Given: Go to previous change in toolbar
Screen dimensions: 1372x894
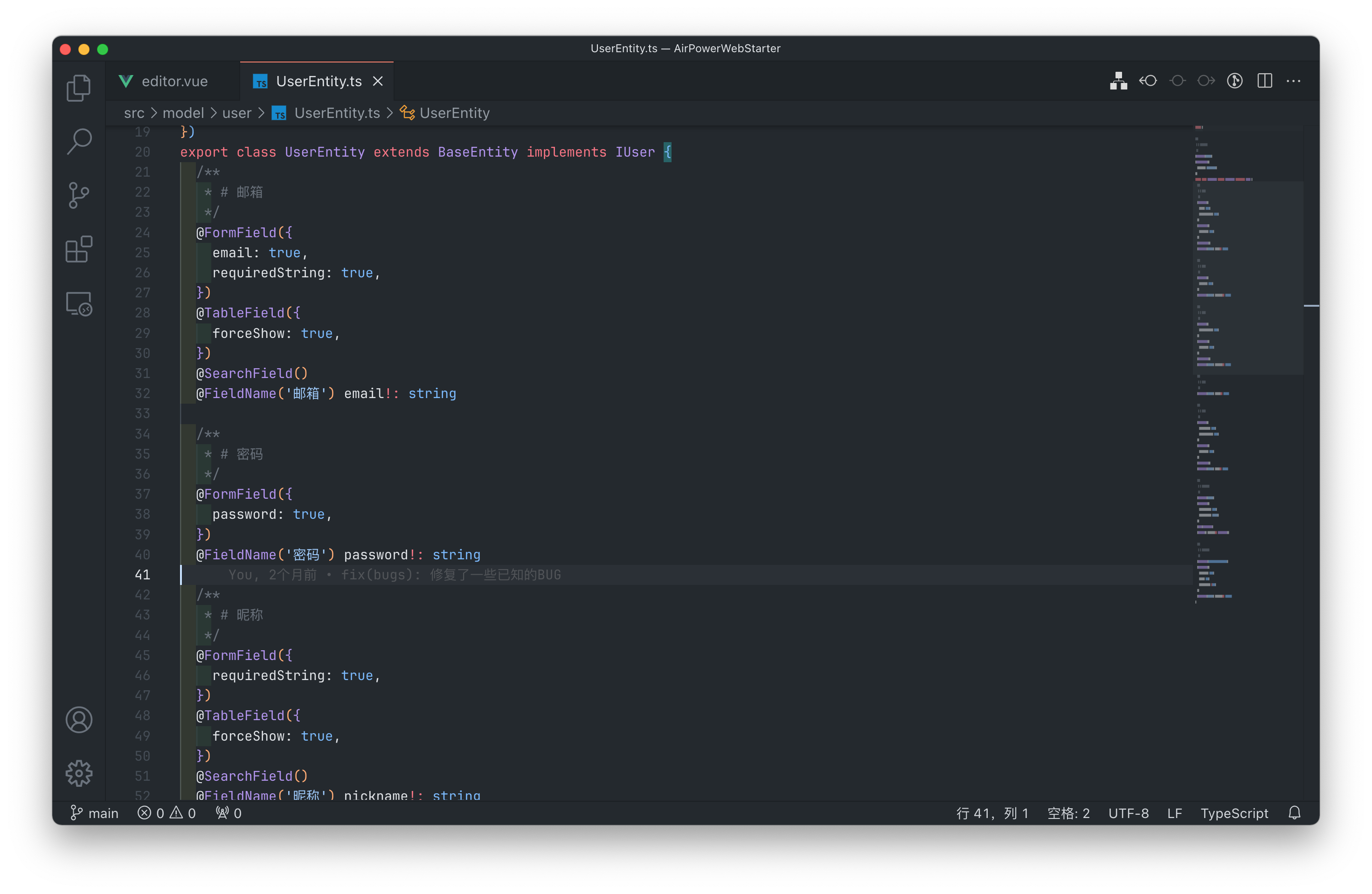Looking at the screenshot, I should coord(1148,81).
